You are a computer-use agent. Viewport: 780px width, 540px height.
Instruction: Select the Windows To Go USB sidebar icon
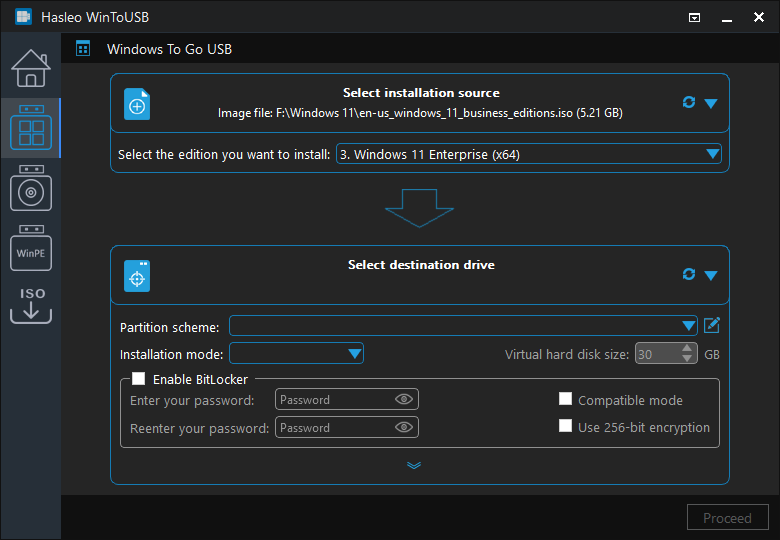pos(31,127)
